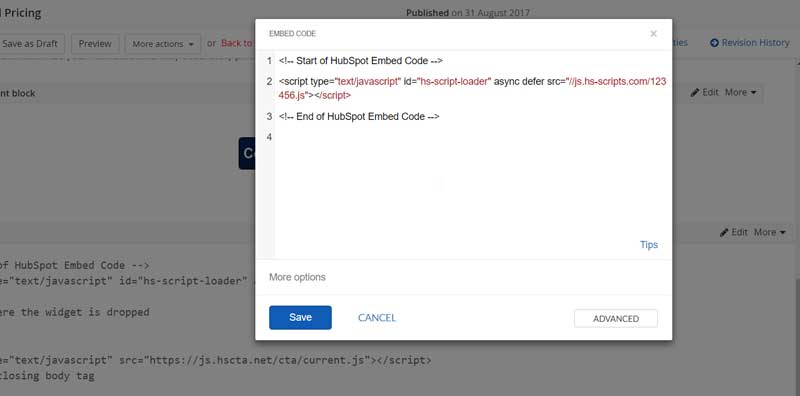Click the Published on 31 August 2017 text
Screen dimensions: 800x396
click(468, 13)
